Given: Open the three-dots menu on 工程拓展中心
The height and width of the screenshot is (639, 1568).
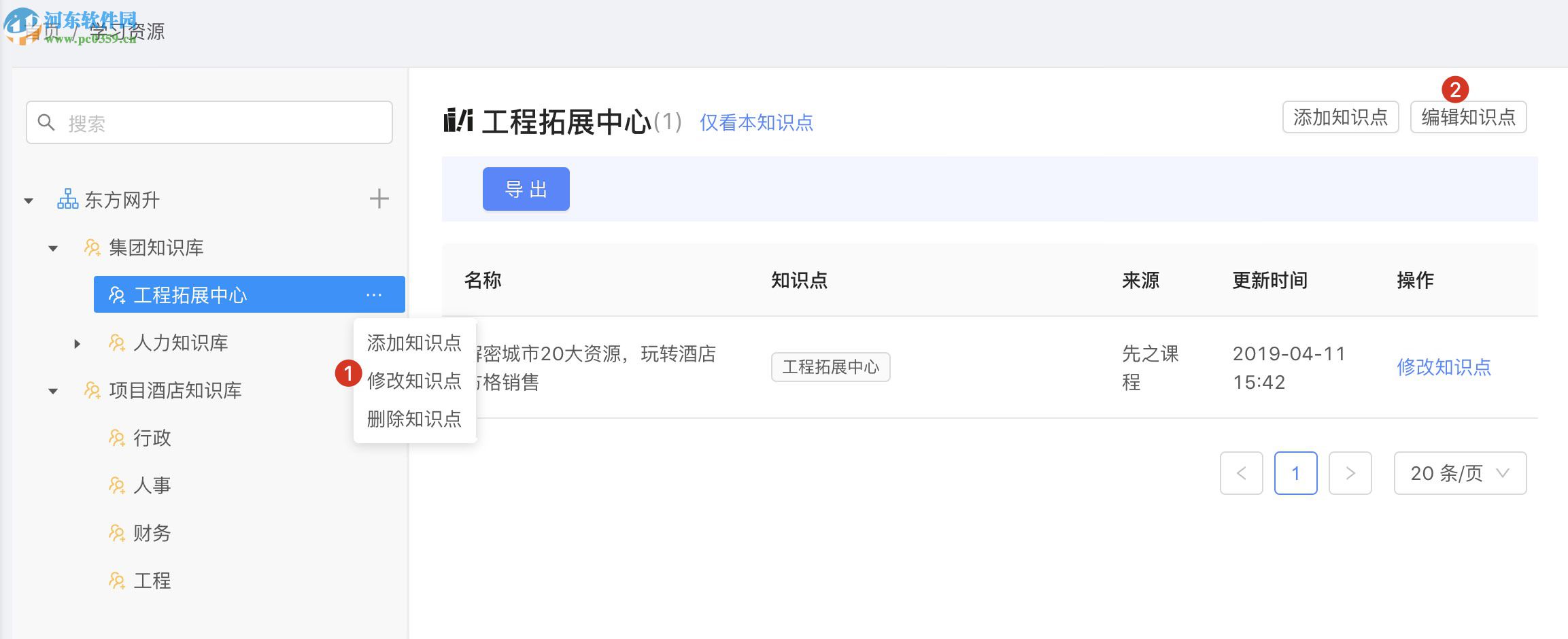Looking at the screenshot, I should coord(374,295).
